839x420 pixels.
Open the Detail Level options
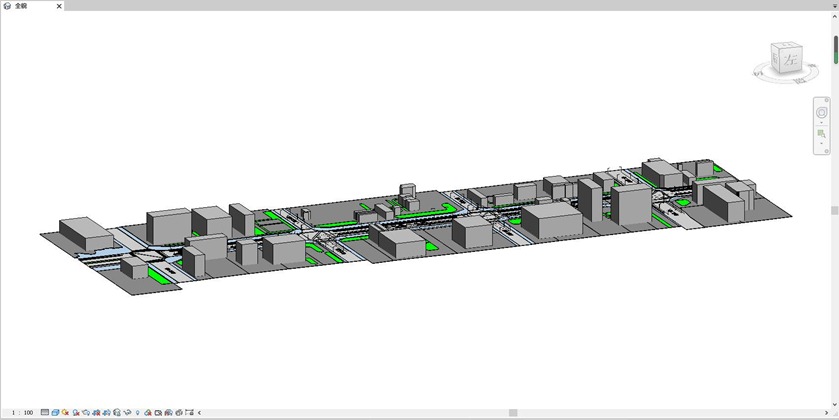tap(45, 412)
